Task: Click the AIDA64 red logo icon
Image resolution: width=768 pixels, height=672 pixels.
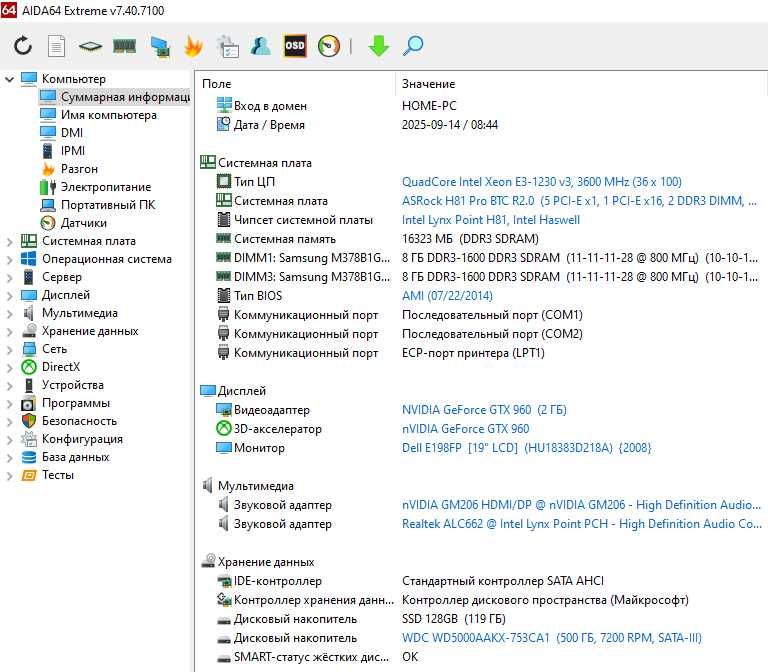Action: coord(9,10)
